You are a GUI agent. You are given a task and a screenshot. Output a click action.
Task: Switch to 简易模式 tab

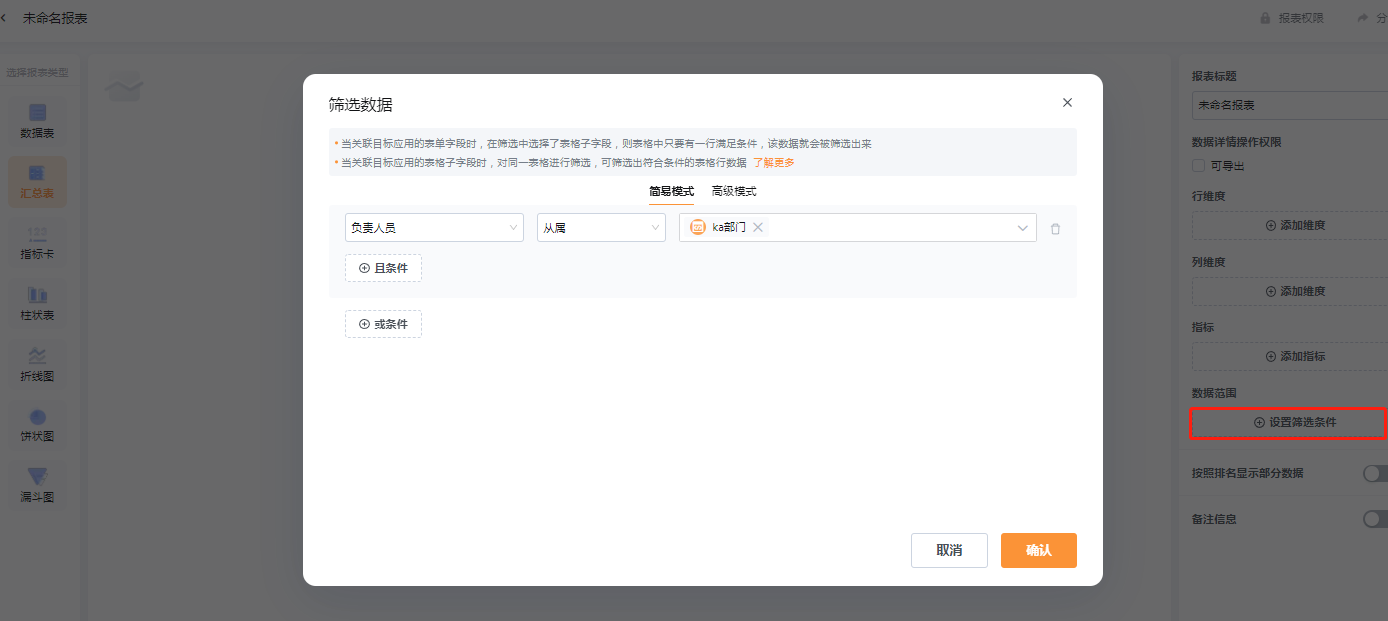point(671,191)
